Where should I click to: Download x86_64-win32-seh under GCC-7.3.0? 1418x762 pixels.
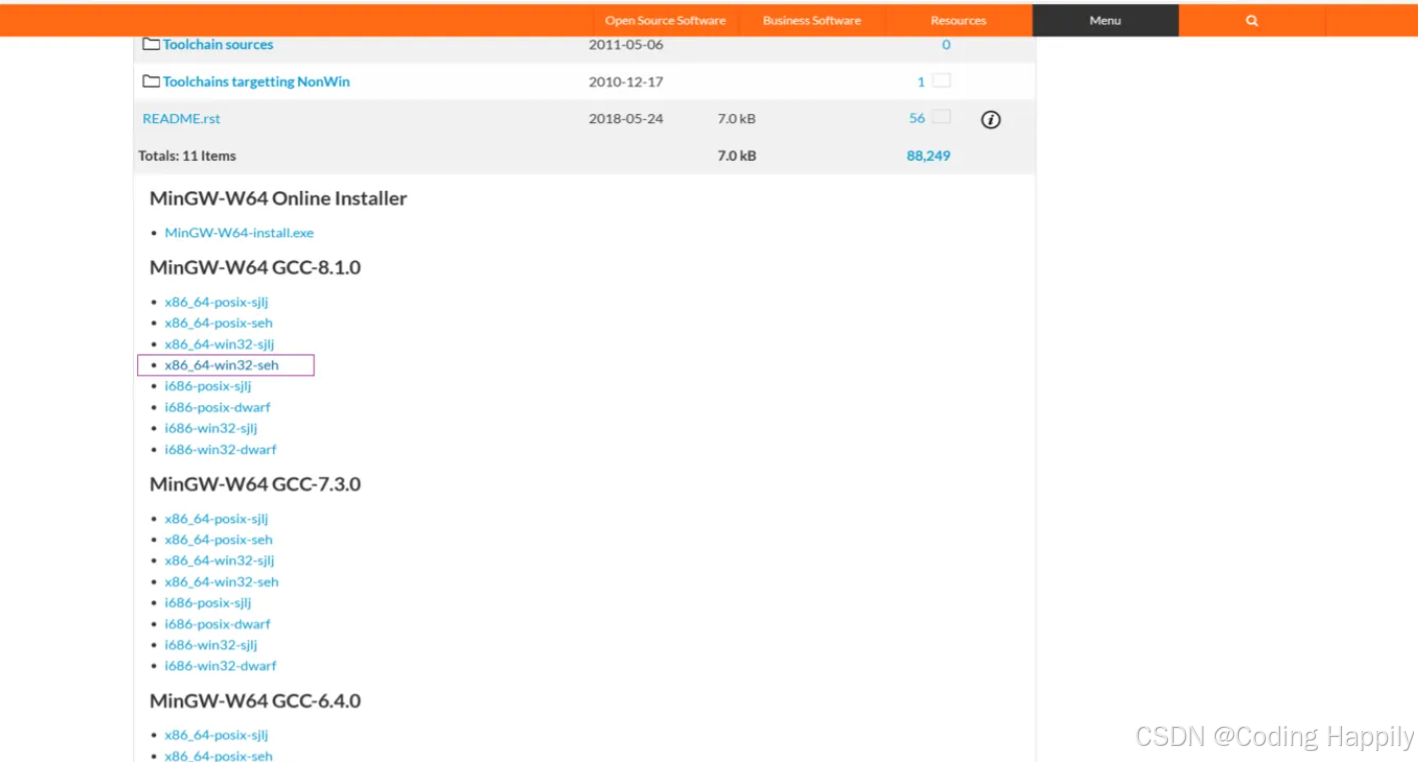(x=222, y=581)
